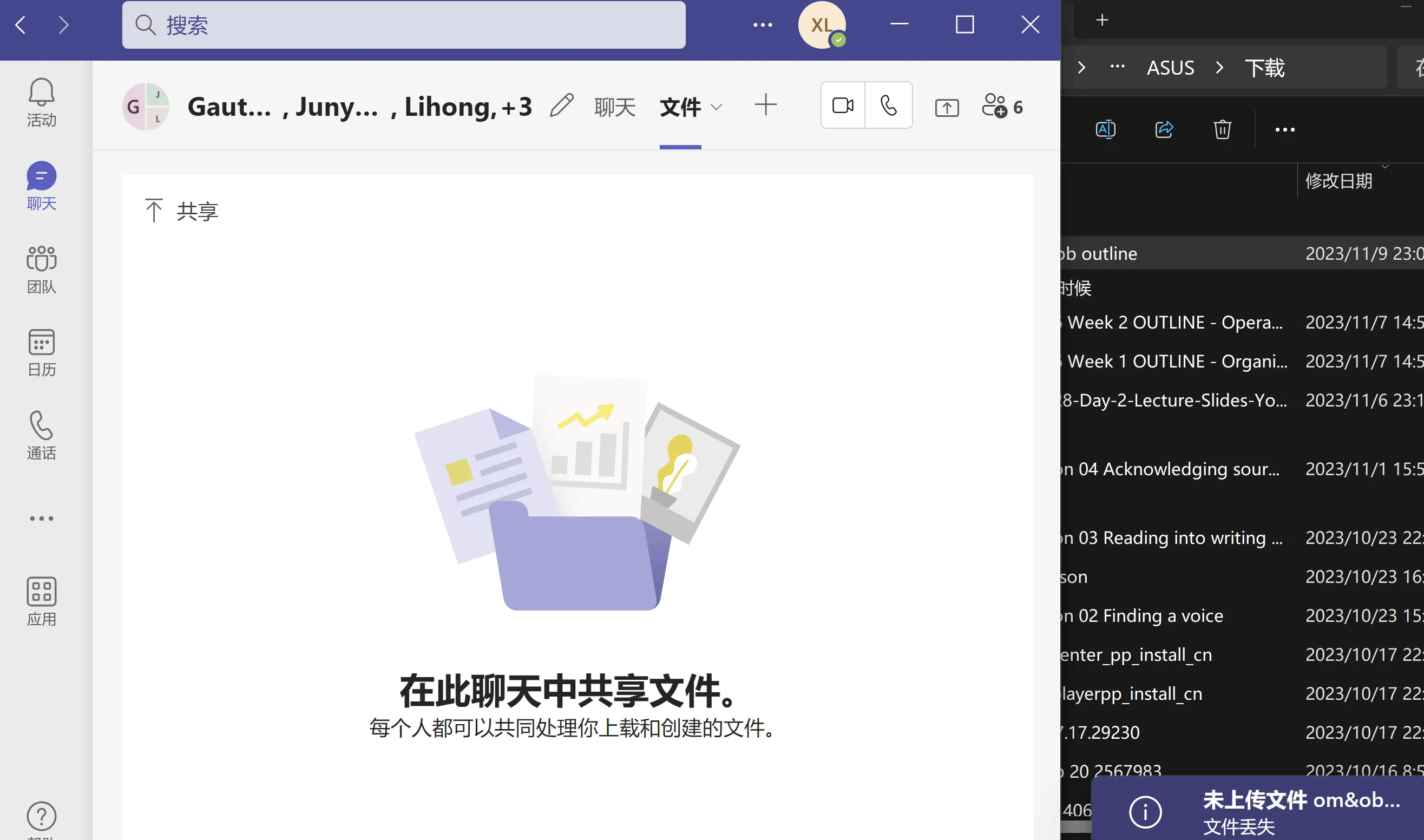Viewport: 1424px width, 840px height.
Task: Edit the group chat name with the pencil
Action: [561, 106]
